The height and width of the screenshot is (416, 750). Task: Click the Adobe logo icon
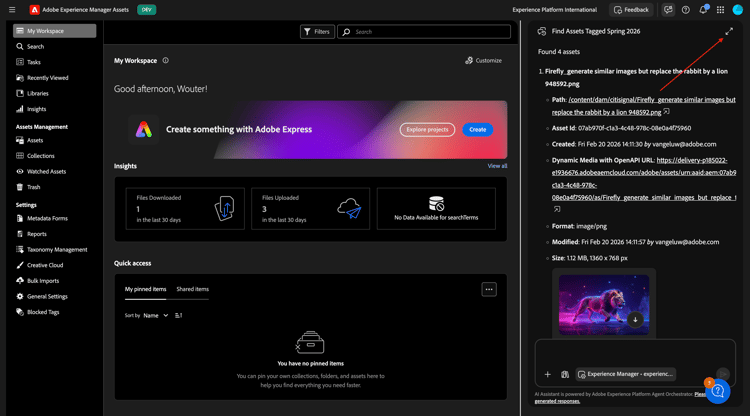pos(34,10)
